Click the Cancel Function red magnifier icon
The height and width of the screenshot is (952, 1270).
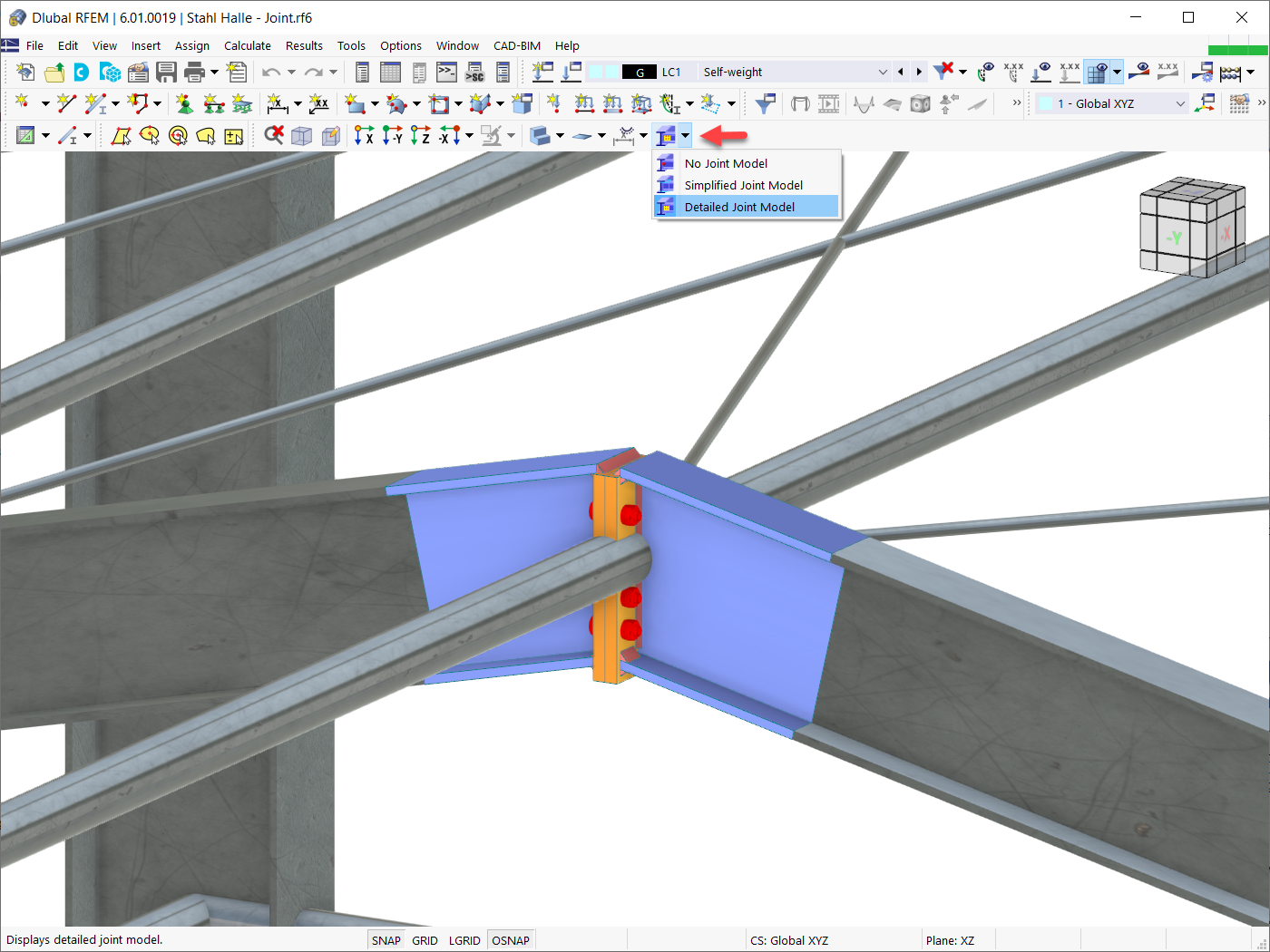[274, 136]
